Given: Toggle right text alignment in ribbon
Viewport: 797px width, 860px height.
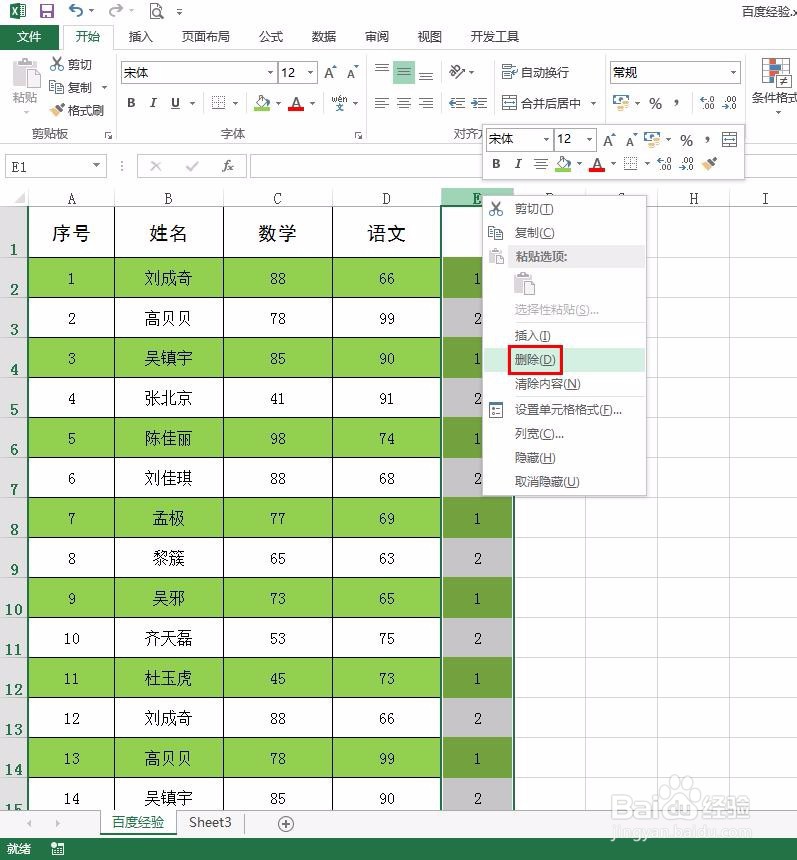Looking at the screenshot, I should click(426, 103).
